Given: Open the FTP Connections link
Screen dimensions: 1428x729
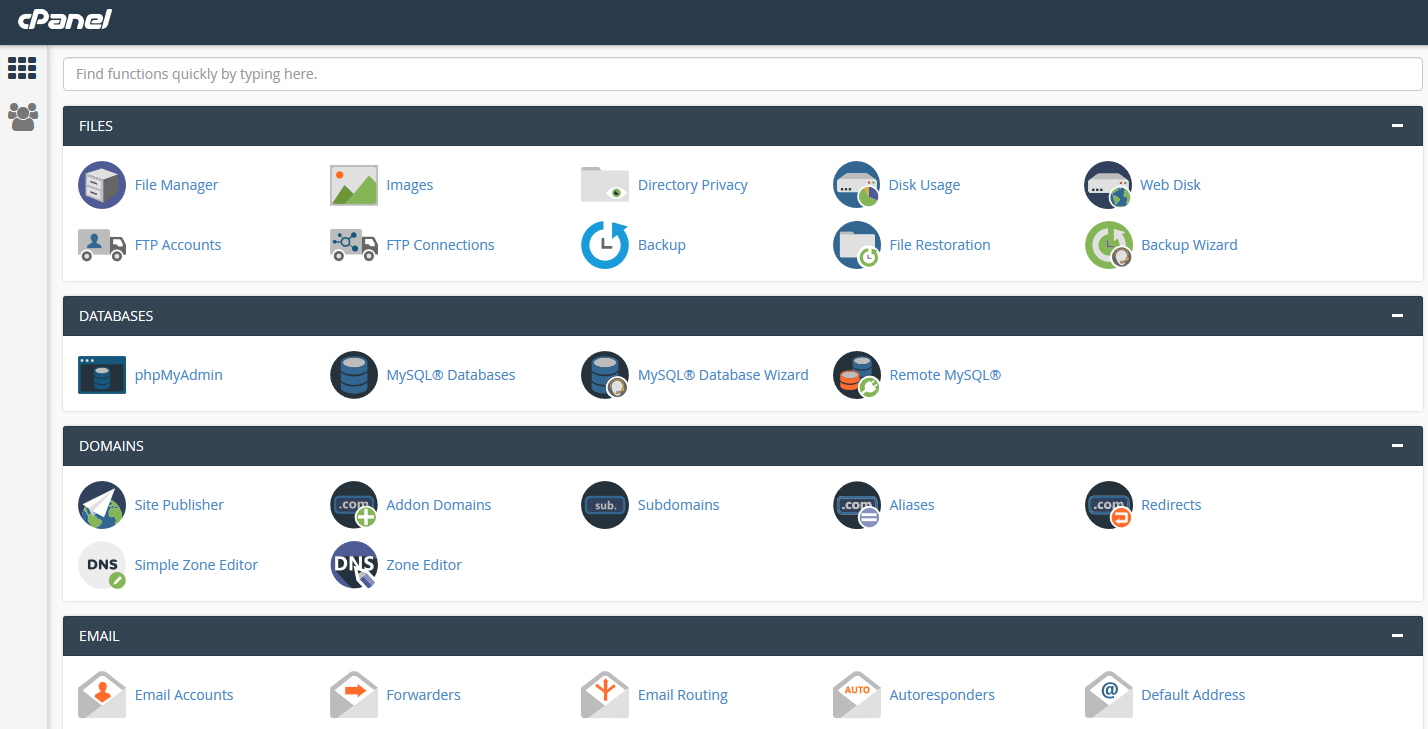Looking at the screenshot, I should click(441, 245).
